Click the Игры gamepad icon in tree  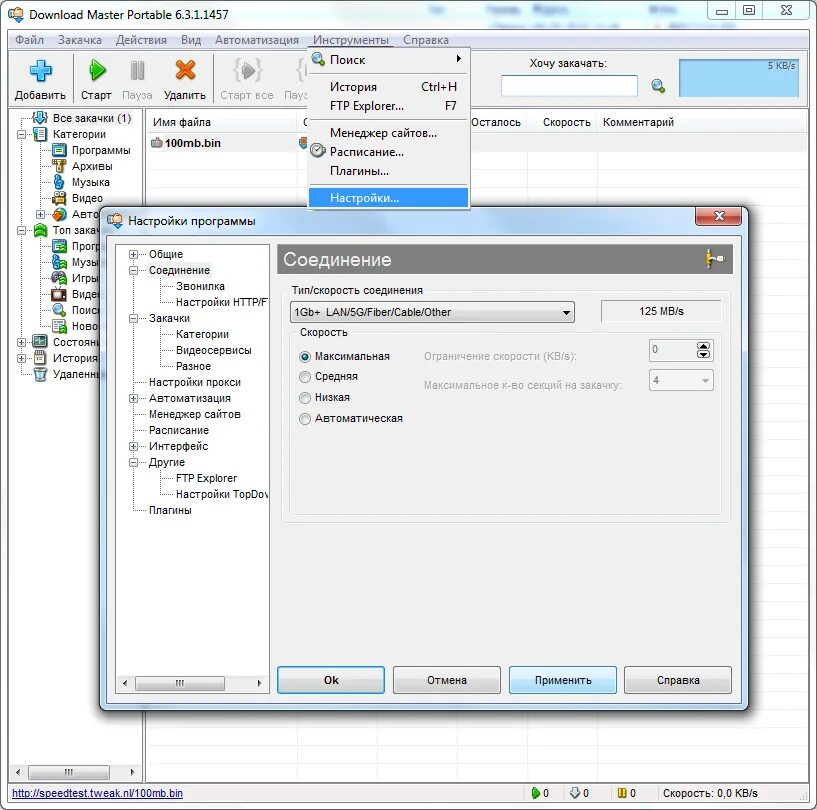pos(58,278)
